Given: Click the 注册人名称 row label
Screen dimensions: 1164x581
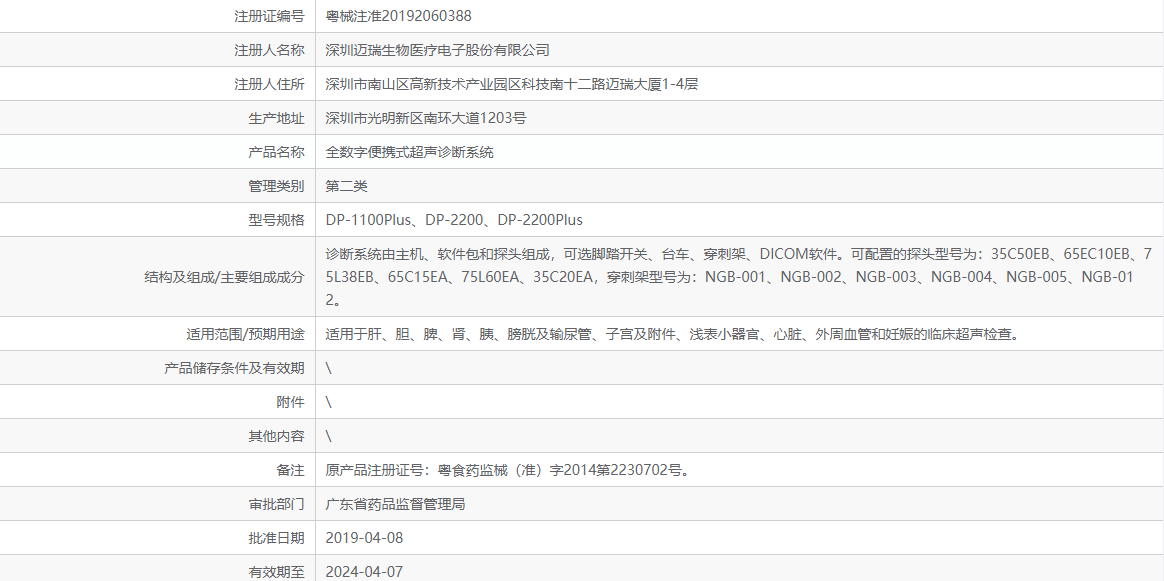Looking at the screenshot, I should [269, 49].
